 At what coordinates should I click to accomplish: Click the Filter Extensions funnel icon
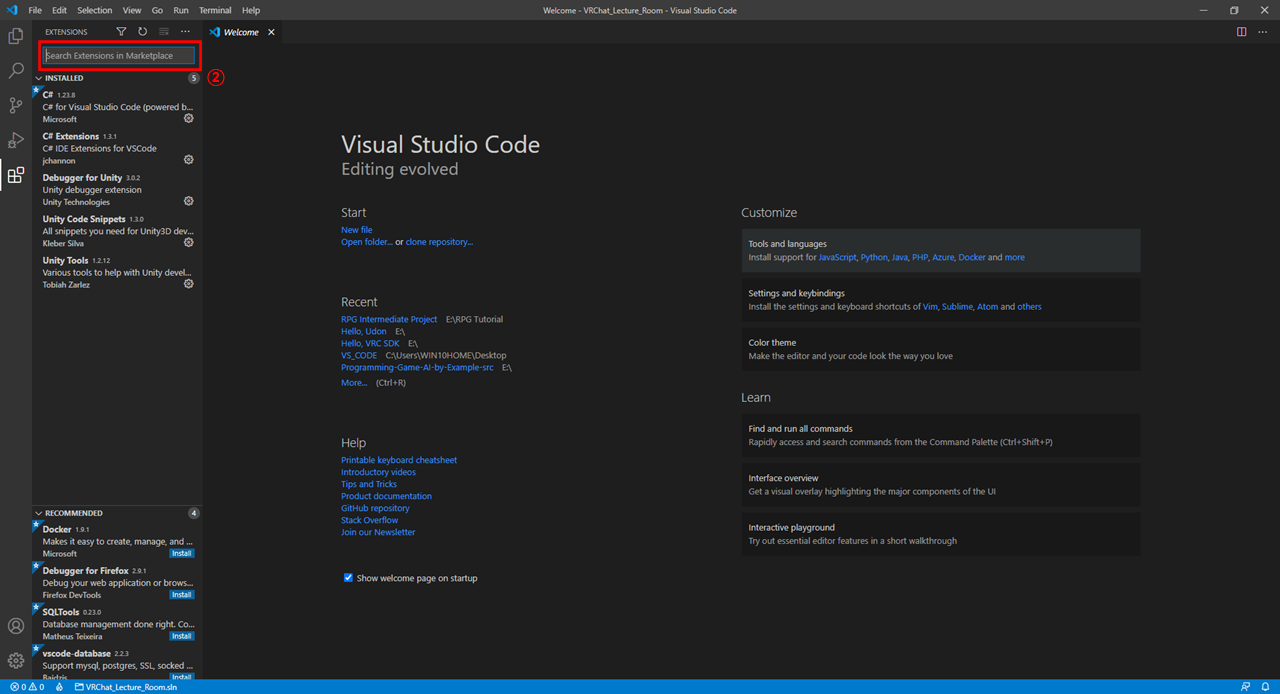point(121,32)
